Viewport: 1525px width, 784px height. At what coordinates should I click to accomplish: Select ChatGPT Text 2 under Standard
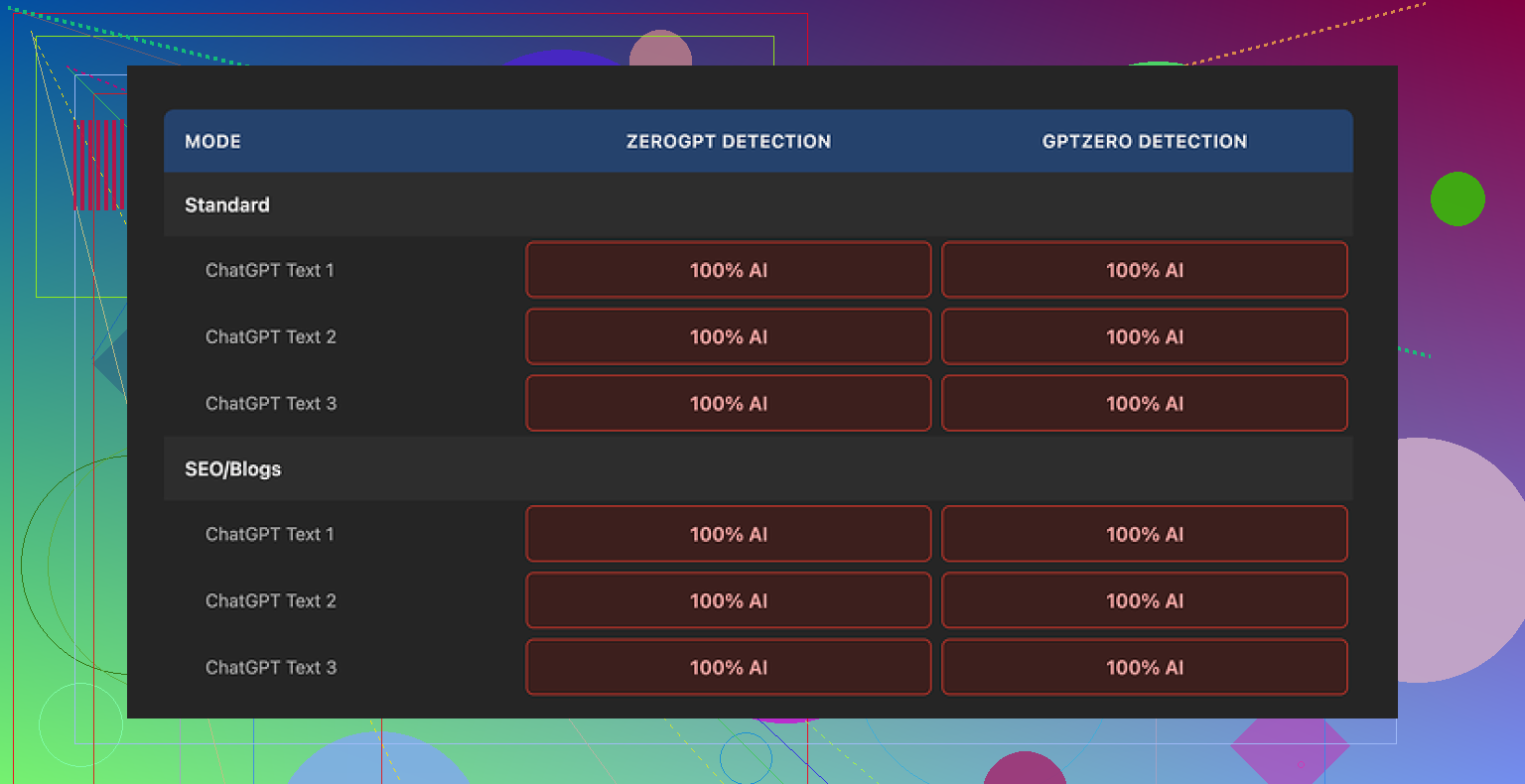tap(270, 336)
